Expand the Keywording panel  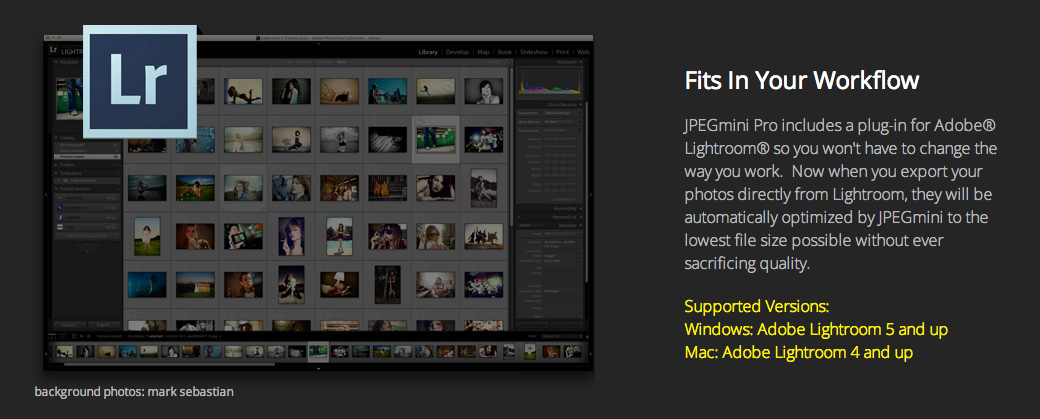click(582, 208)
